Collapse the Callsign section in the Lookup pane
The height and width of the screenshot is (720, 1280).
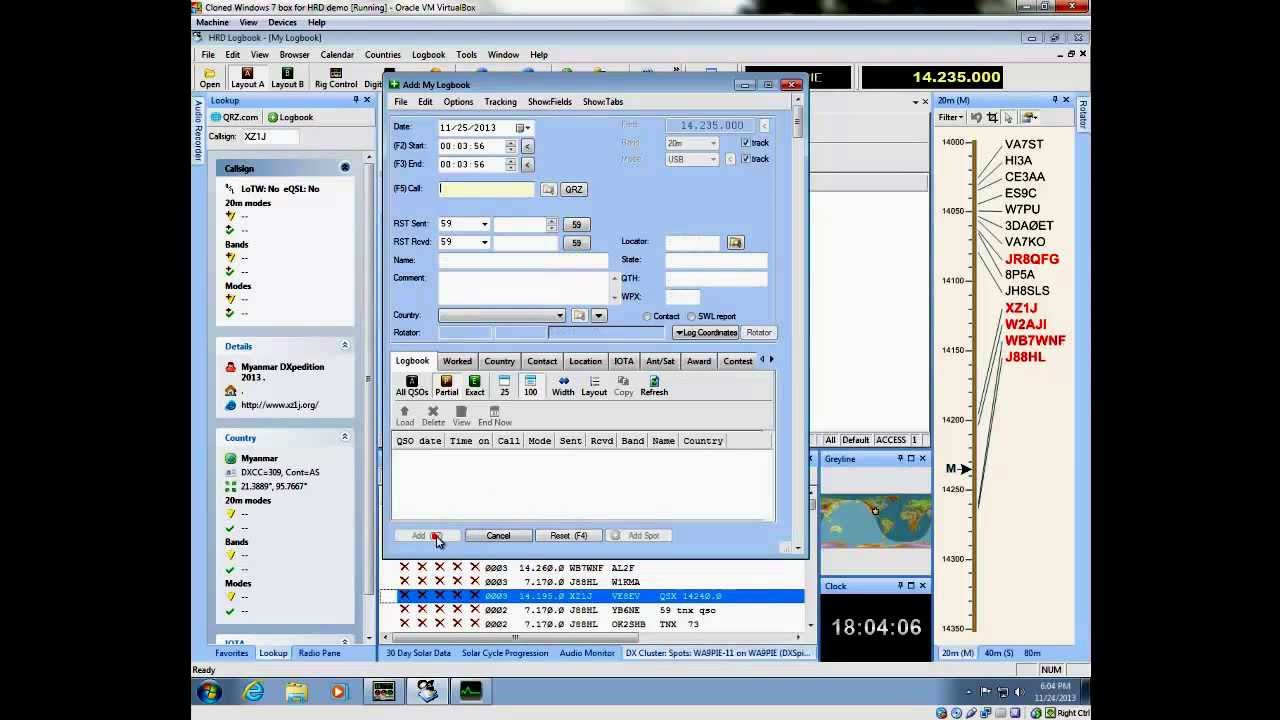(345, 168)
